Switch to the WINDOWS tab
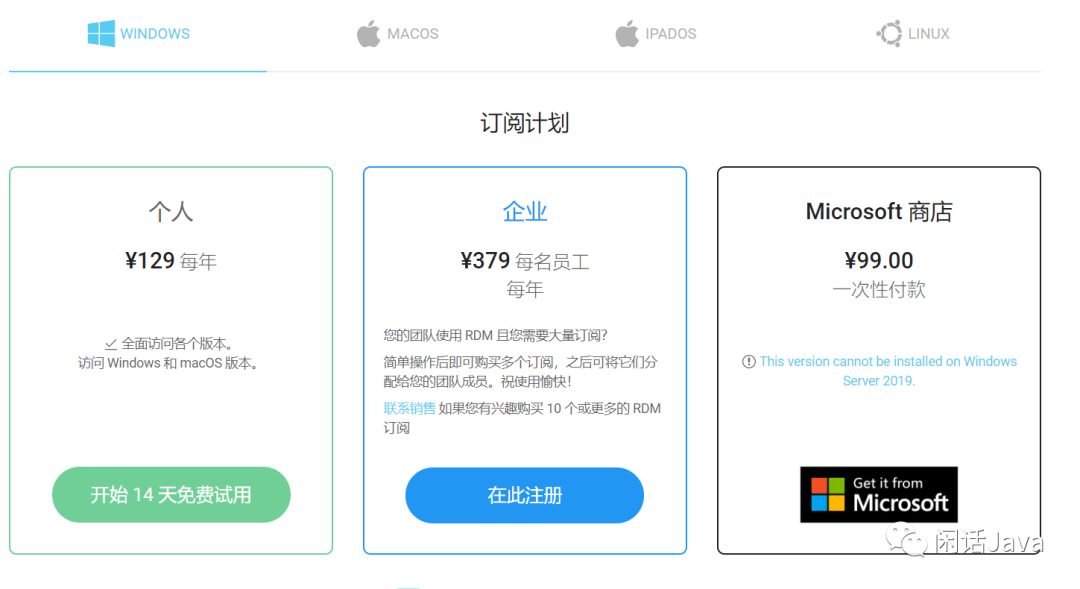The image size is (1080, 589). 138,34
